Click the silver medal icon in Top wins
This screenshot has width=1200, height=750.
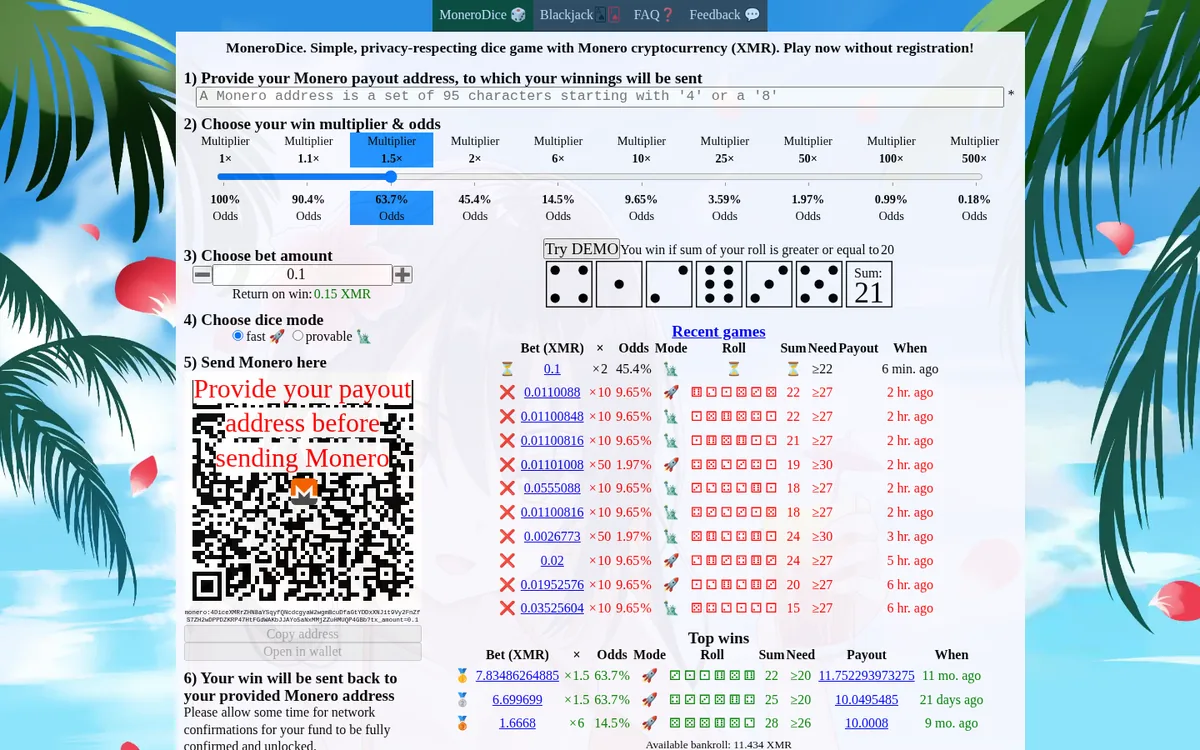(462, 700)
